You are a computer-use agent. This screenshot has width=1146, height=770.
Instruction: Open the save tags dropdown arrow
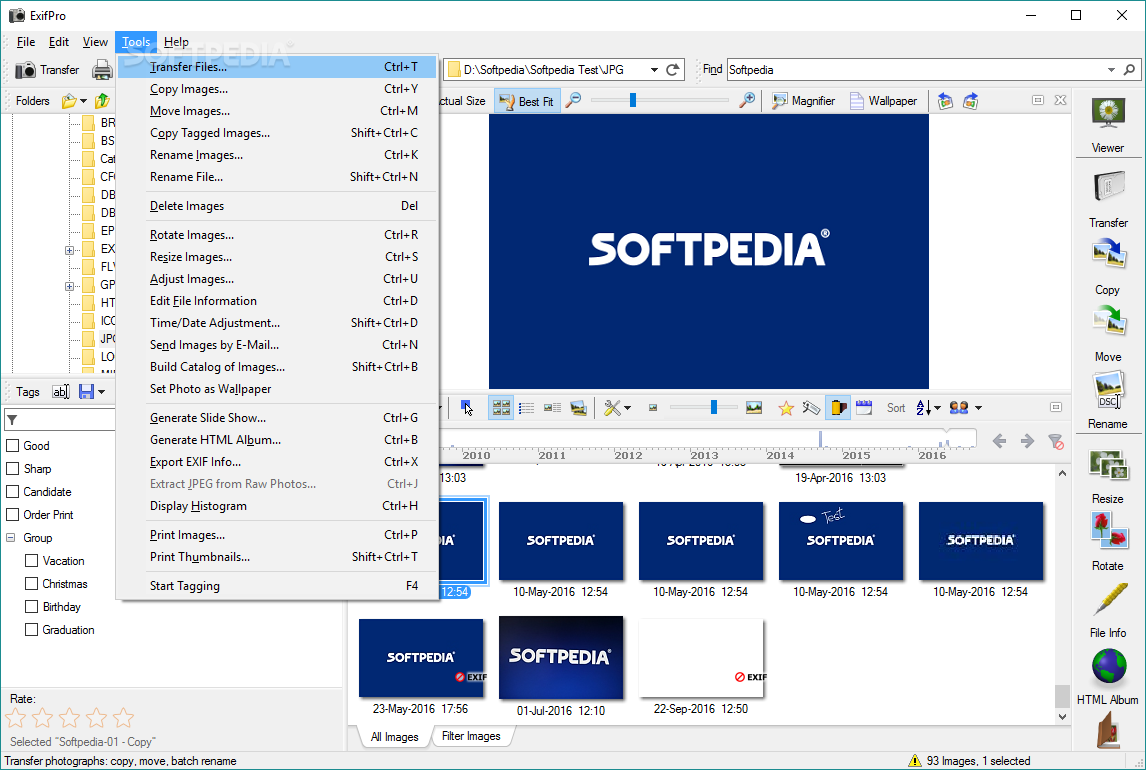pos(102,392)
